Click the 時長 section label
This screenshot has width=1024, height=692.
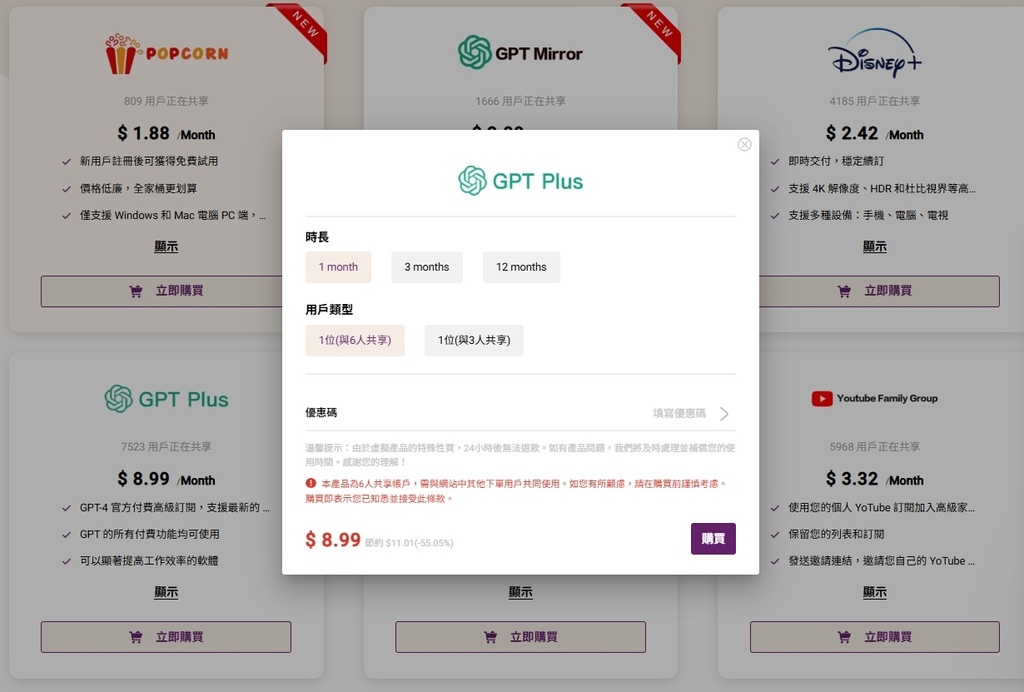click(x=317, y=237)
